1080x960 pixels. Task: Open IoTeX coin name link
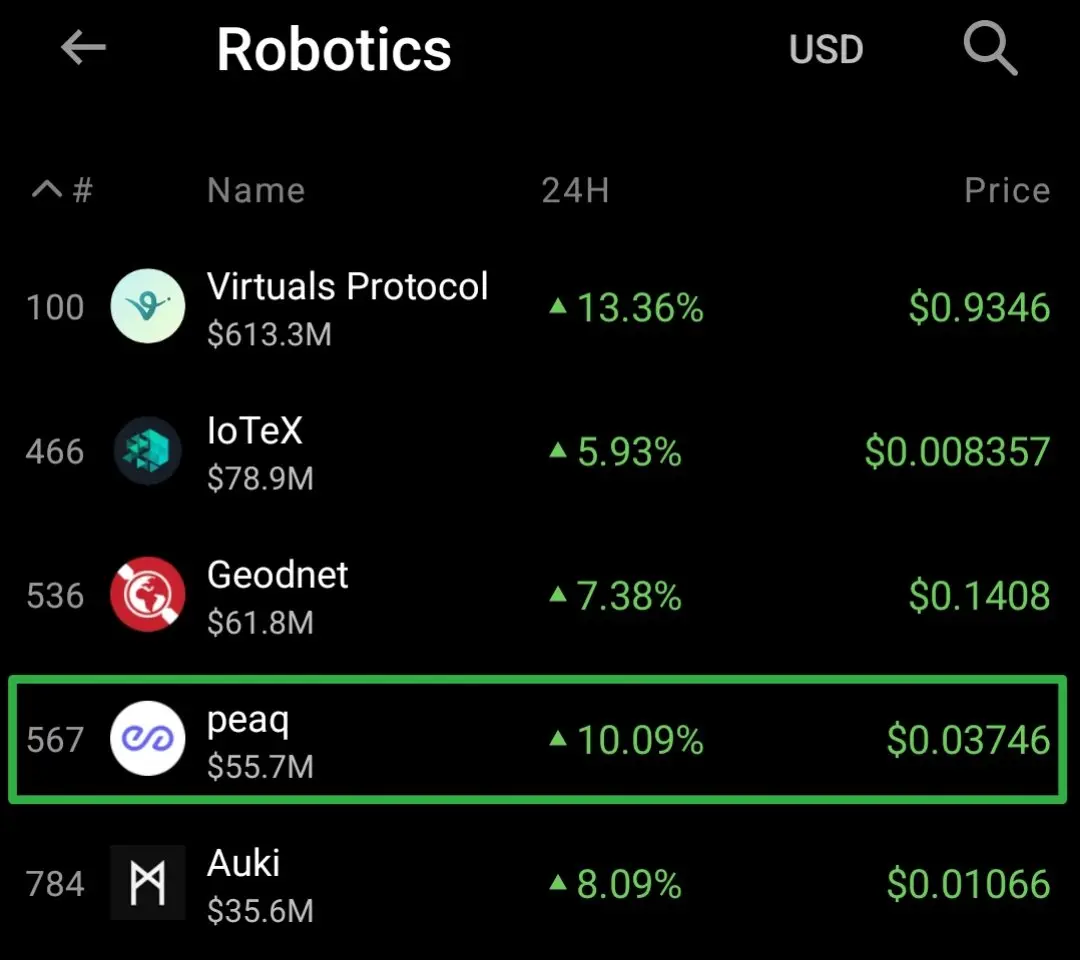click(254, 432)
